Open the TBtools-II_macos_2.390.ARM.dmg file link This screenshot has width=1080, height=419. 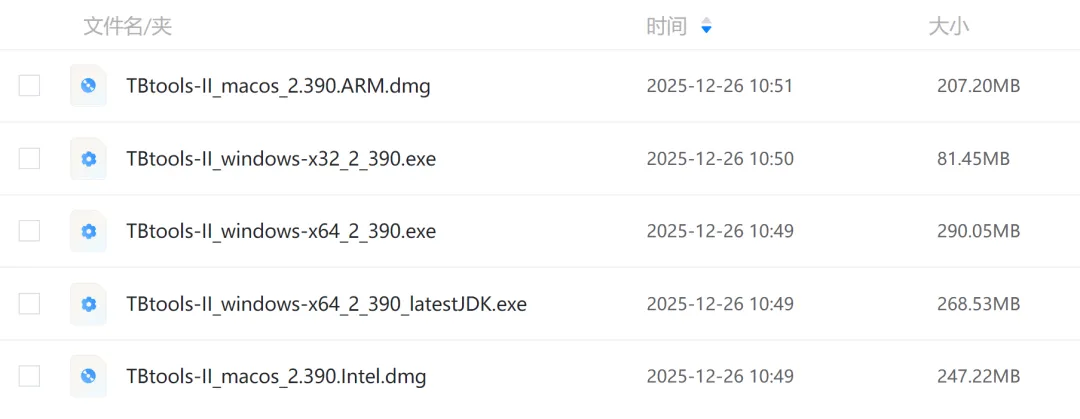coord(278,86)
